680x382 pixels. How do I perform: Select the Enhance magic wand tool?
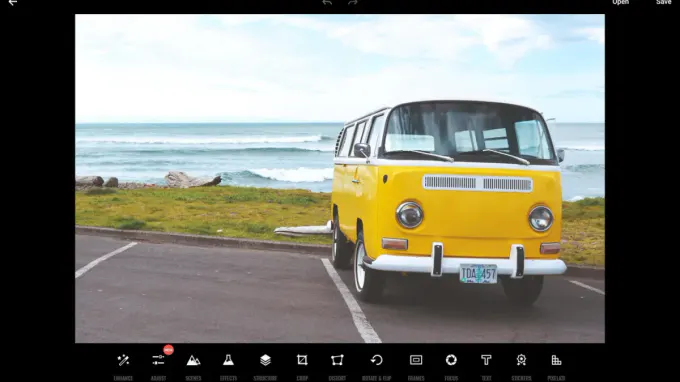(123, 360)
